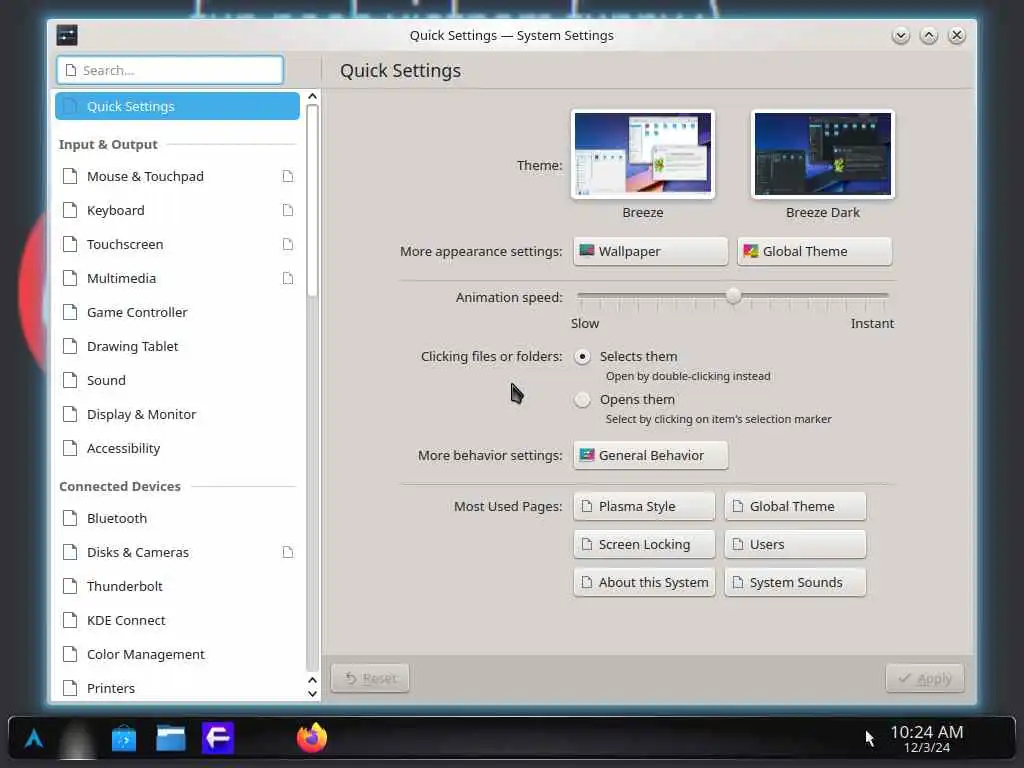Open file manager from taskbar
Viewport: 1024px width, 768px height.
point(170,739)
